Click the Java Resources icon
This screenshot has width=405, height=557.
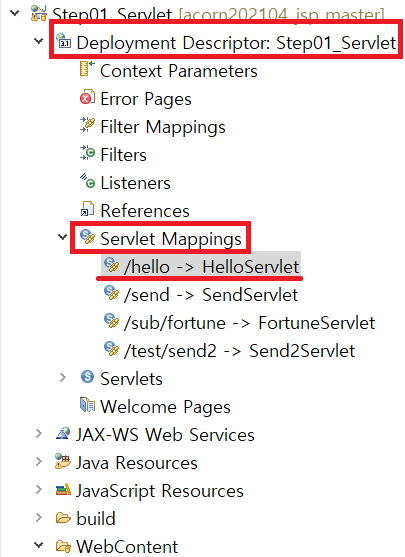click(x=63, y=461)
